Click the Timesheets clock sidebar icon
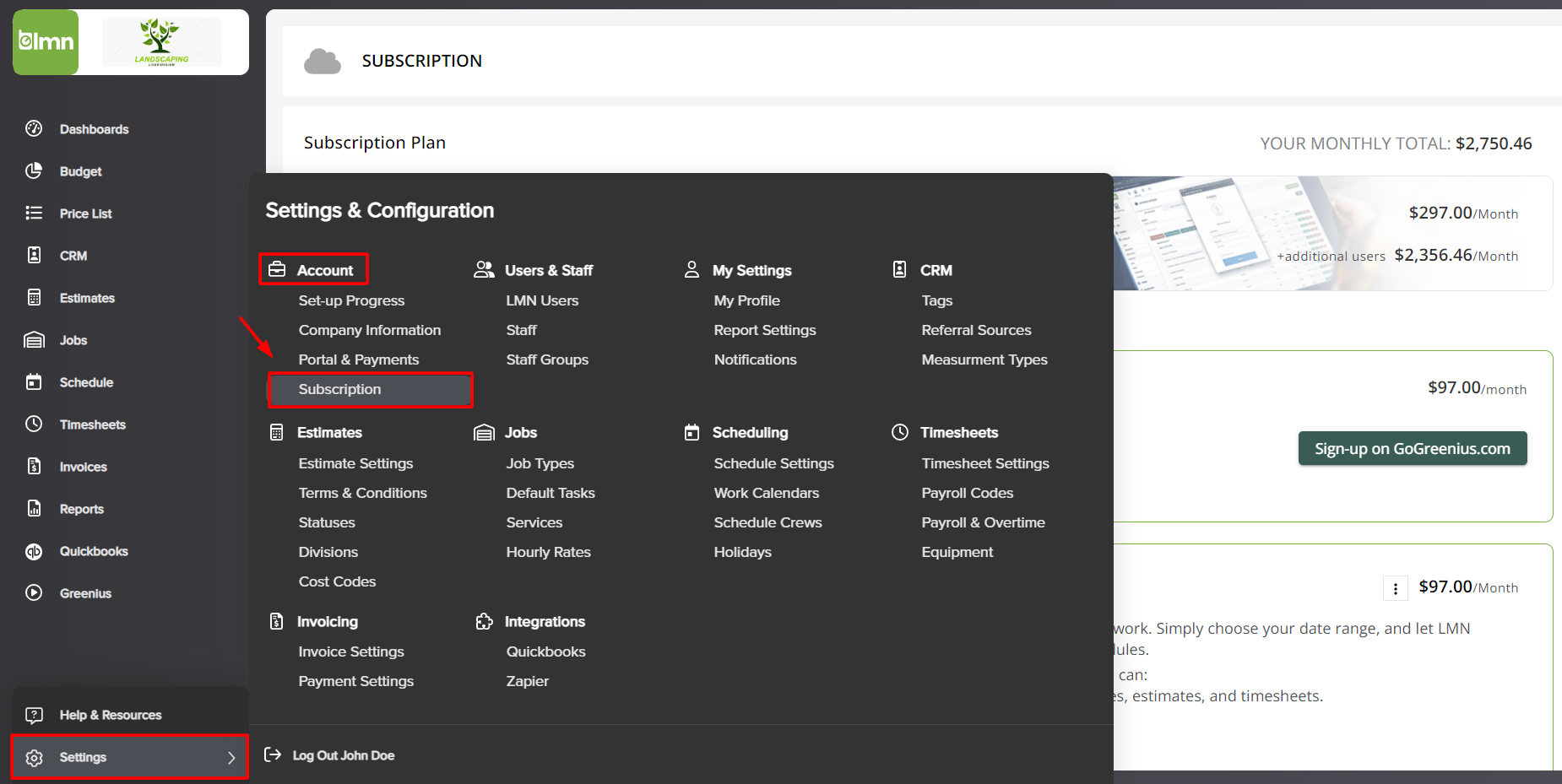 click(34, 424)
